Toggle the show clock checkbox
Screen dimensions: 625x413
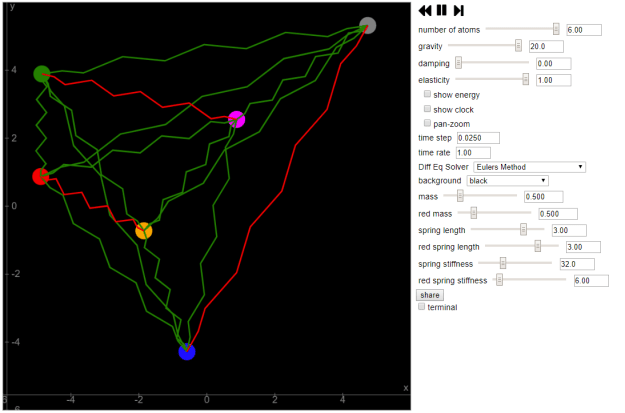(428, 109)
